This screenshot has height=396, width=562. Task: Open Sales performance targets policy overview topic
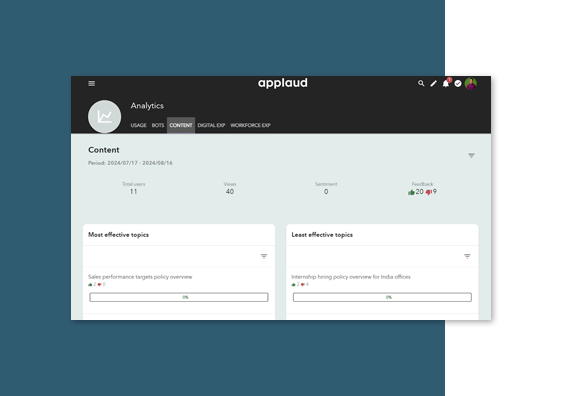[x=140, y=277]
